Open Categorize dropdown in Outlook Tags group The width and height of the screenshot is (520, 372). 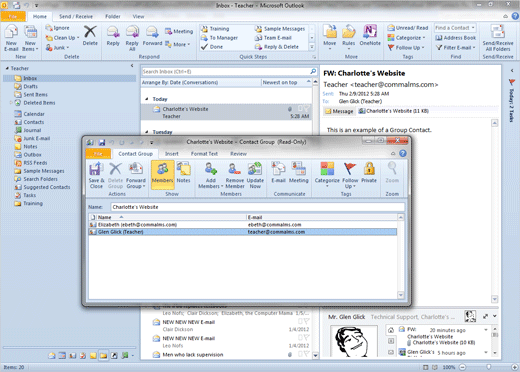click(406, 38)
